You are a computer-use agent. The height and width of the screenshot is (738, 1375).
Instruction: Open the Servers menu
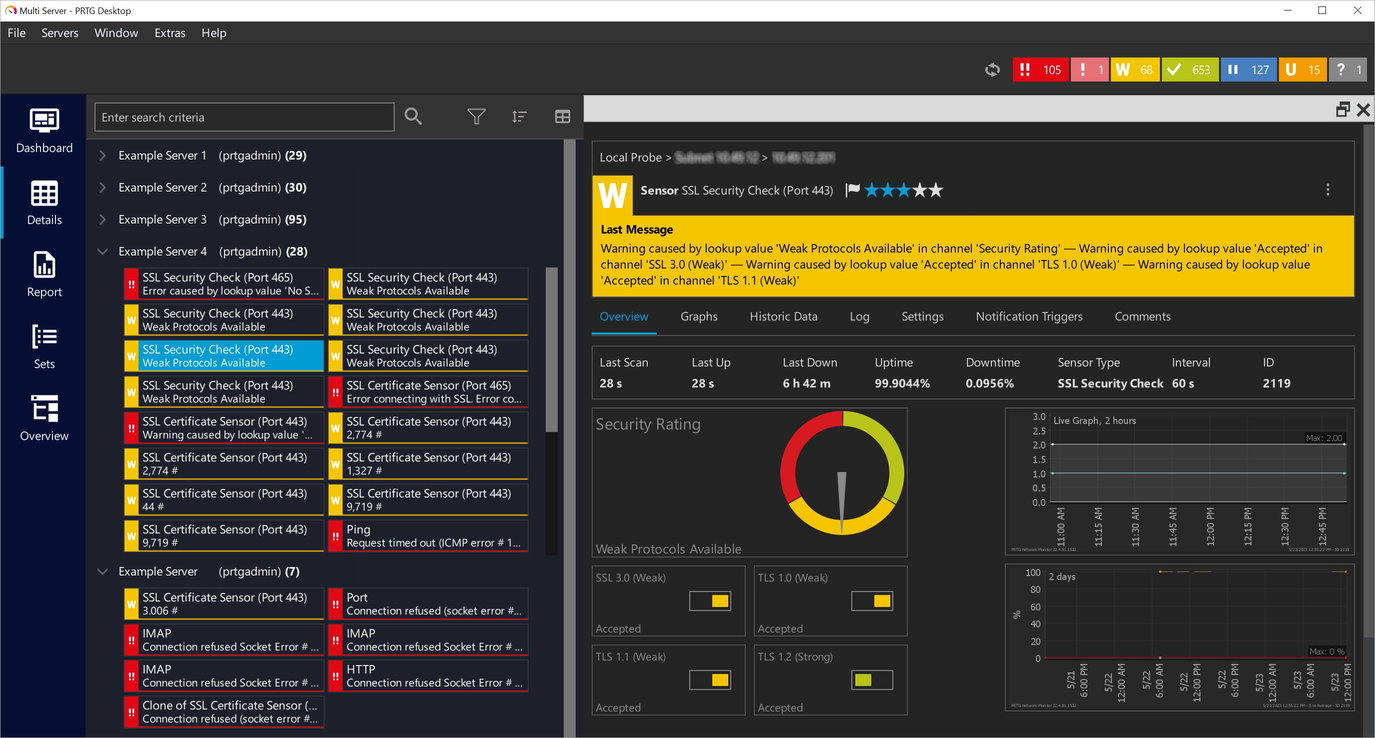click(x=59, y=32)
